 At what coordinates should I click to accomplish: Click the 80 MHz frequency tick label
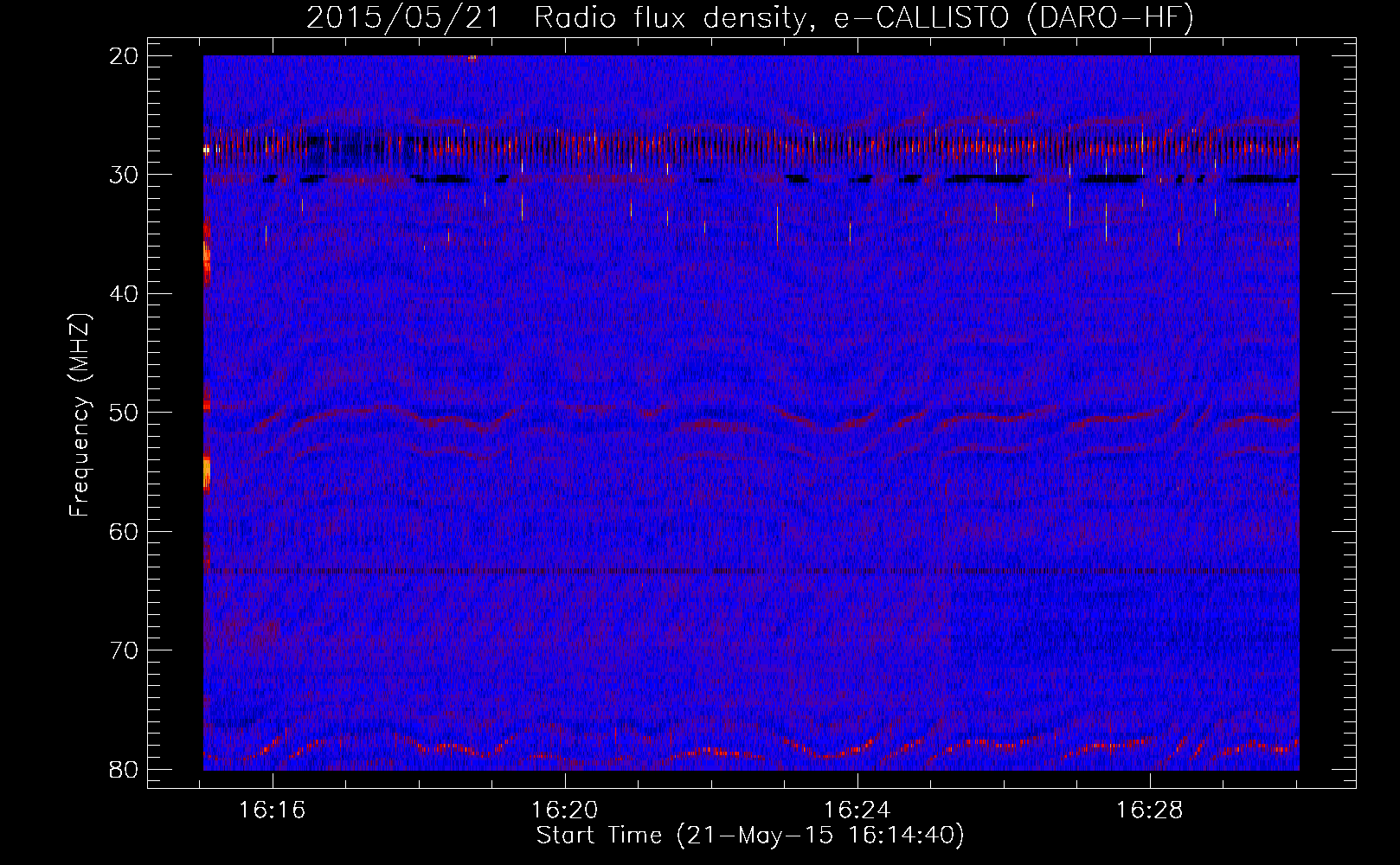(x=125, y=770)
